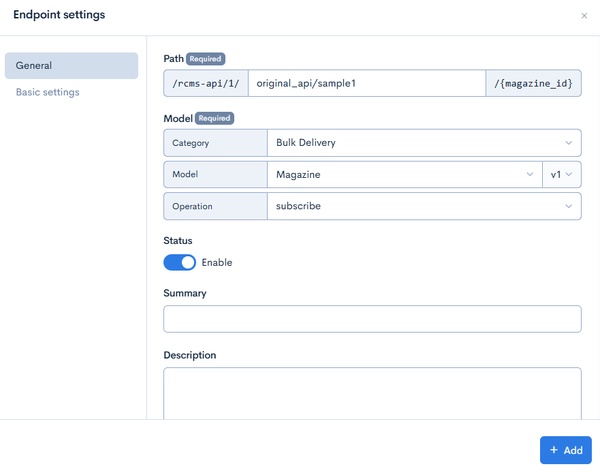
Task: Open the Magazine model dropdown
Action: pyautogui.click(x=404, y=175)
